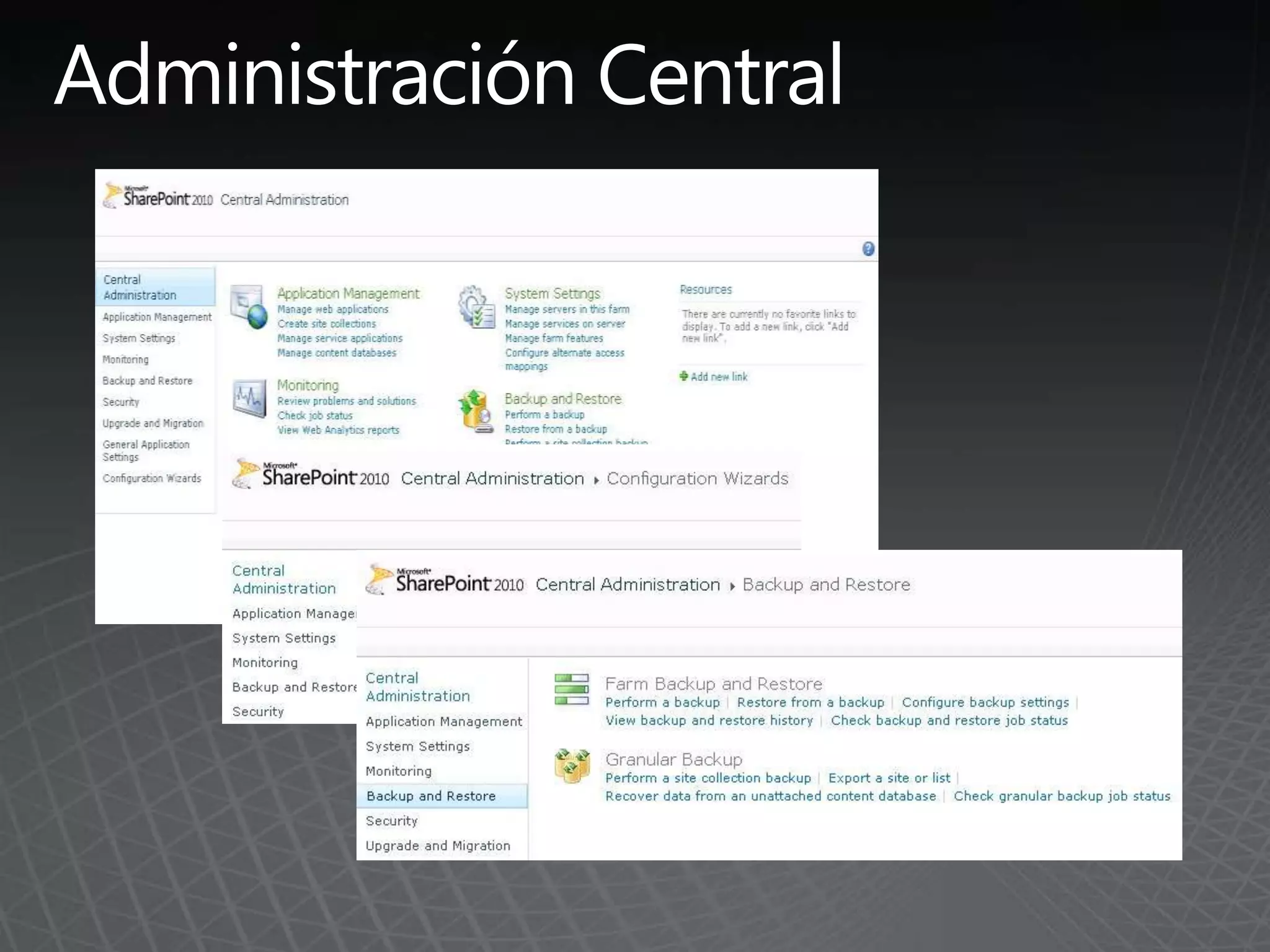Click the Granular Backup database icon
The height and width of the screenshot is (952, 1270).
tap(571, 765)
